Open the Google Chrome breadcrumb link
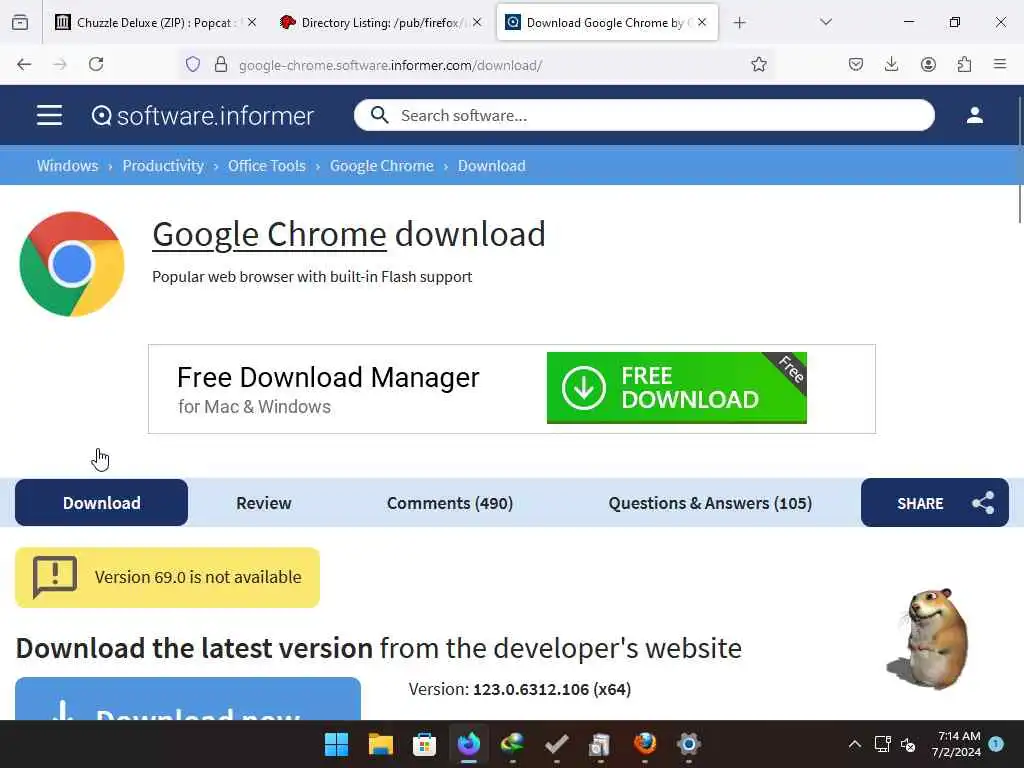The height and width of the screenshot is (768, 1024). point(381,166)
